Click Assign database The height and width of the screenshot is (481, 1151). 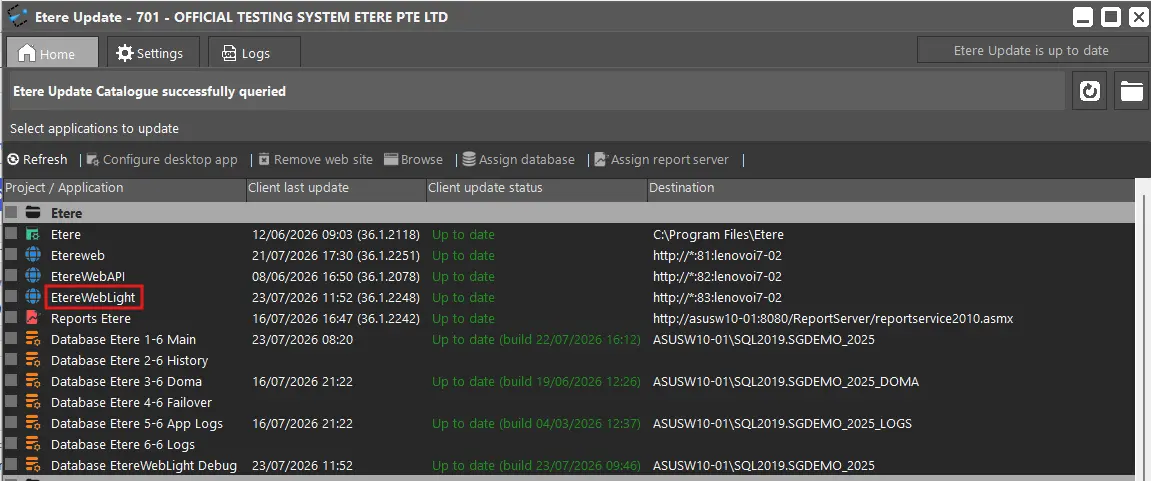pos(518,159)
